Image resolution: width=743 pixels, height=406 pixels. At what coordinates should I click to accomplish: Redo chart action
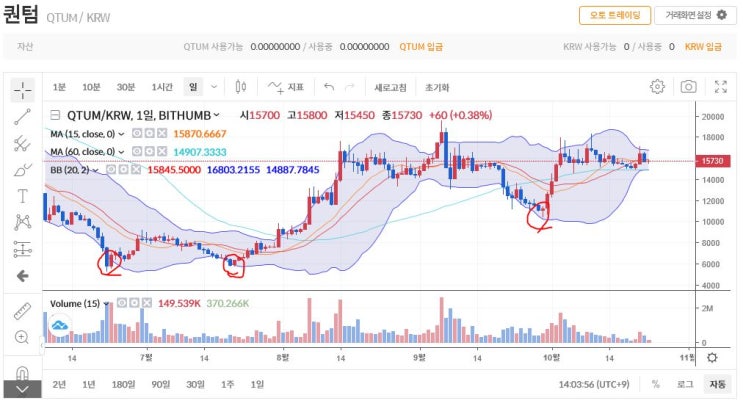tap(350, 87)
